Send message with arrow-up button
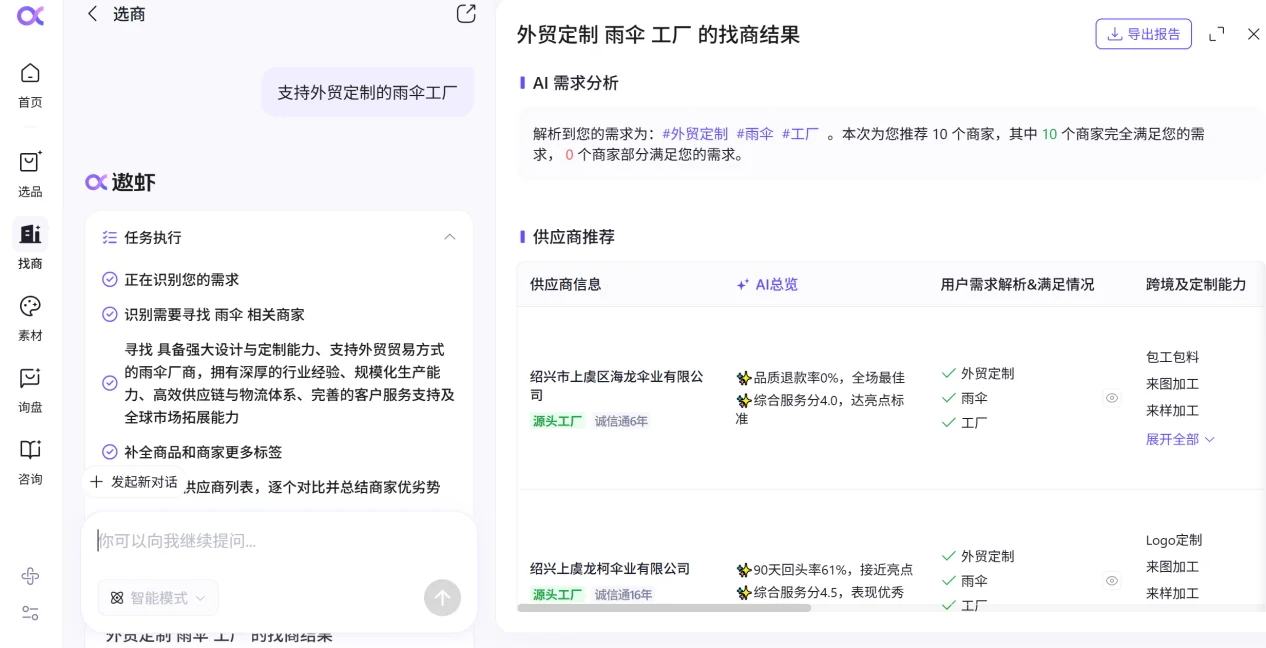The width and height of the screenshot is (1266, 648). 442,598
